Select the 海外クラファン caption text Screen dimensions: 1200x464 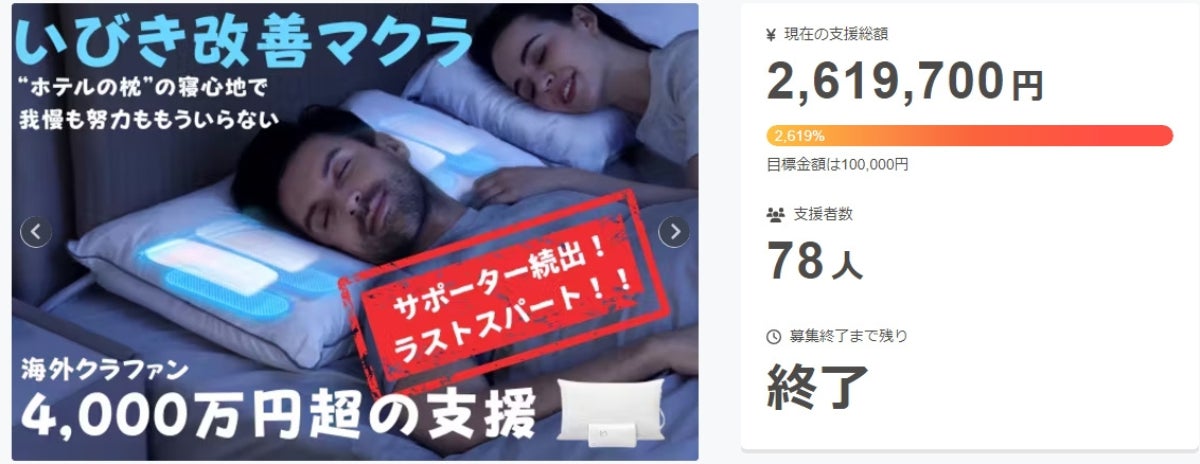point(103,369)
